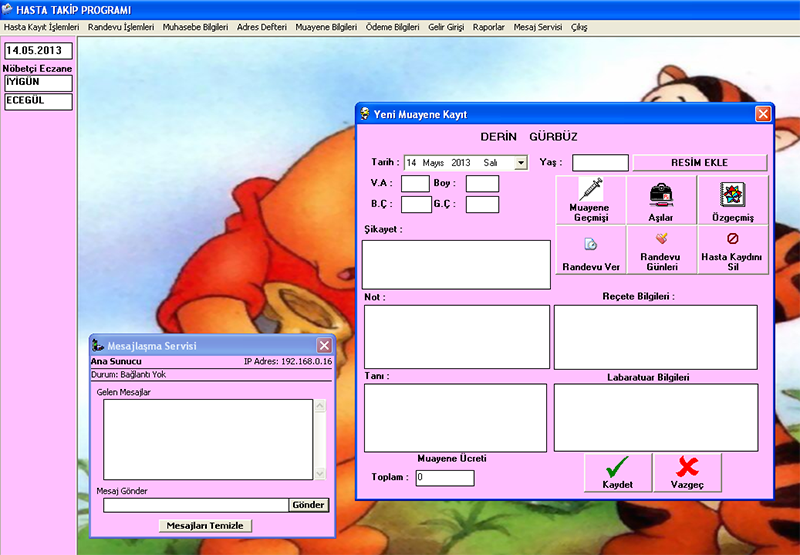Click Gönder button in messaging window

[x=309, y=505]
